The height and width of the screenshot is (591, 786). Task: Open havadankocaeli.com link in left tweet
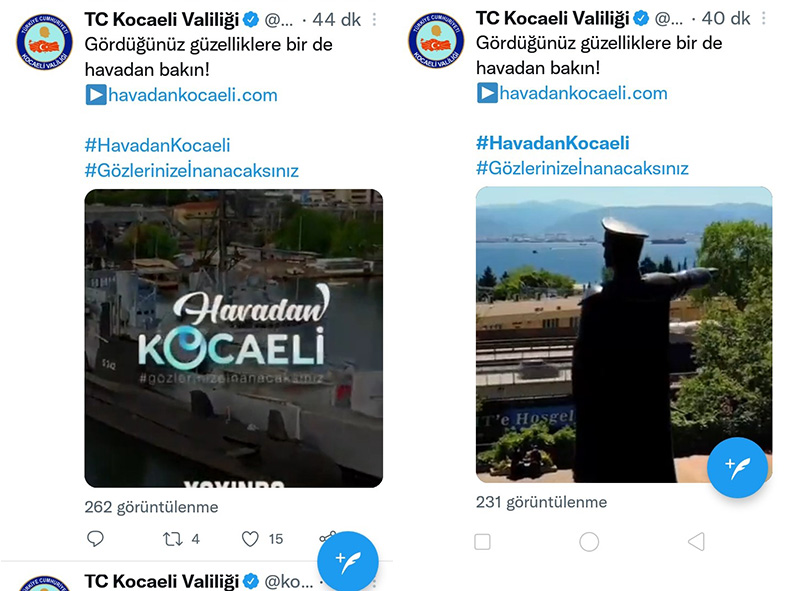(192, 95)
